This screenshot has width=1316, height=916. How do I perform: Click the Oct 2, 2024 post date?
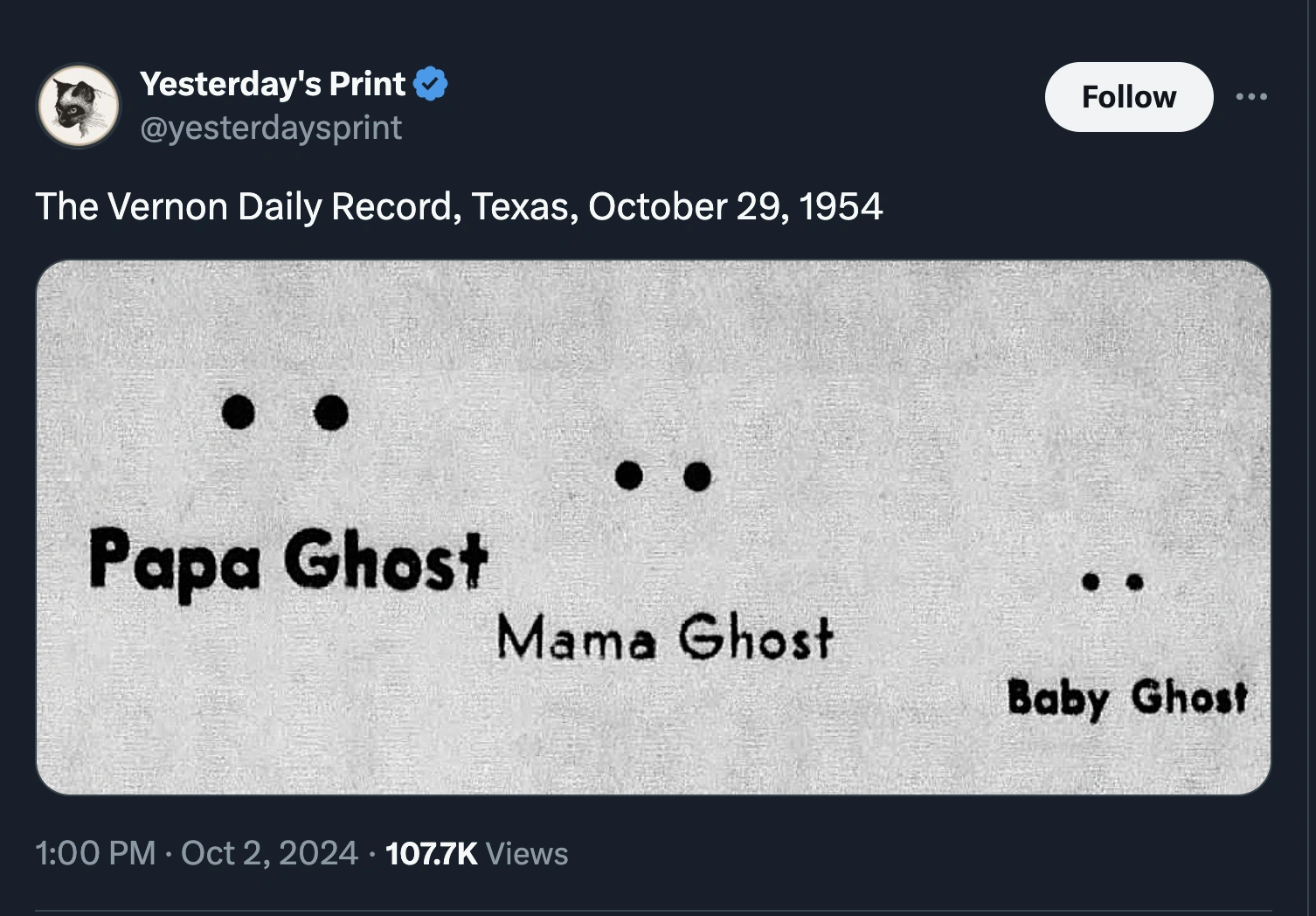(269, 853)
